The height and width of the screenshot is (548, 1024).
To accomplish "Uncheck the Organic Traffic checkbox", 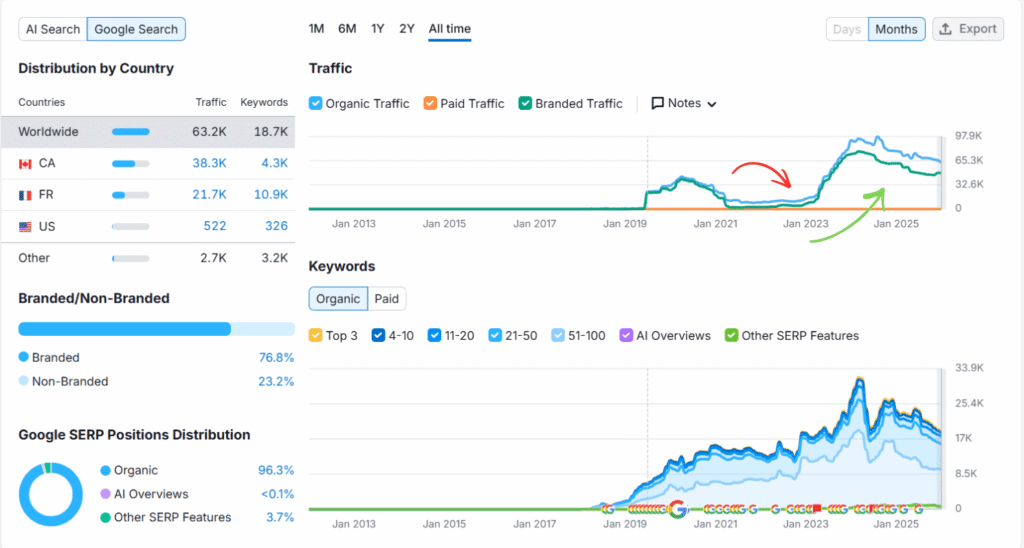I will (316, 103).
